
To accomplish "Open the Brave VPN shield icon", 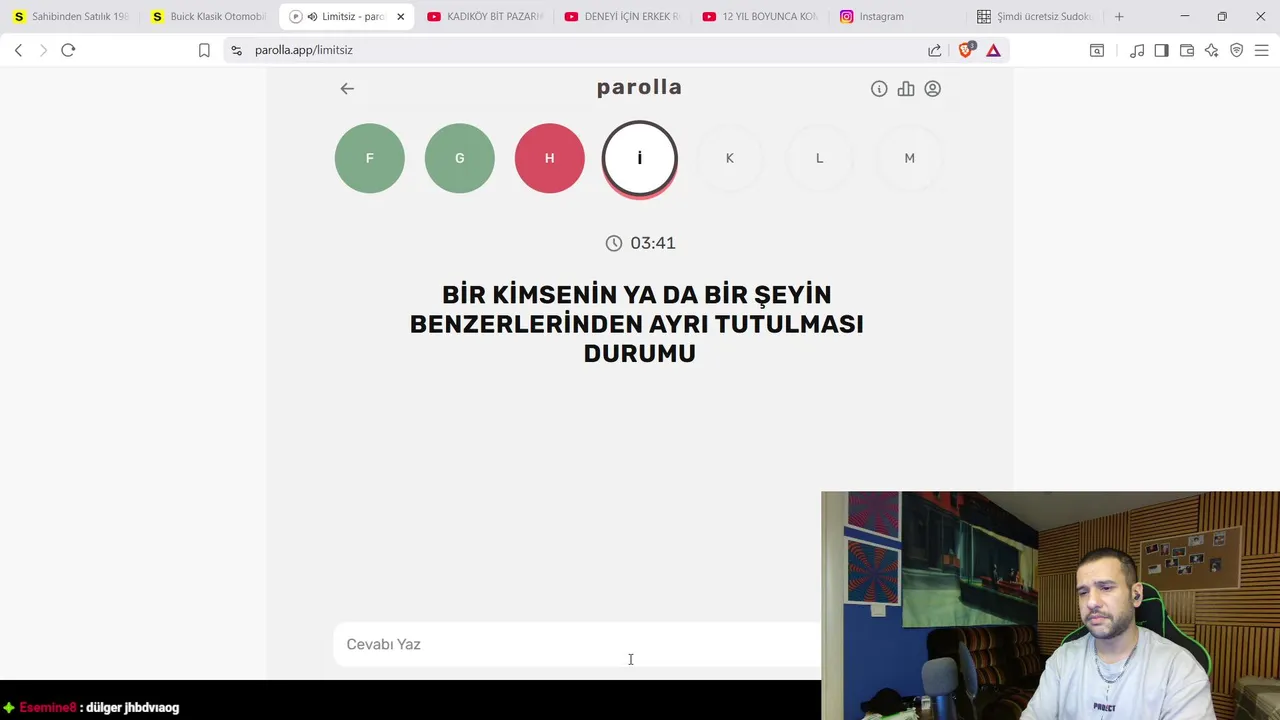I will [x=1237, y=50].
